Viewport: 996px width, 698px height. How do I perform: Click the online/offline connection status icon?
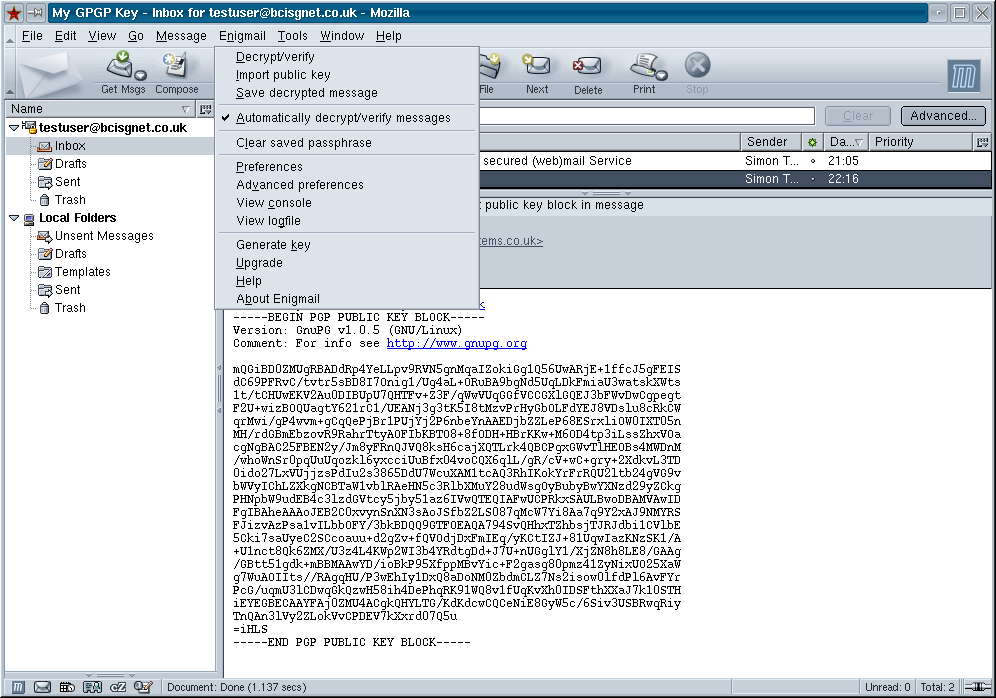point(978,687)
